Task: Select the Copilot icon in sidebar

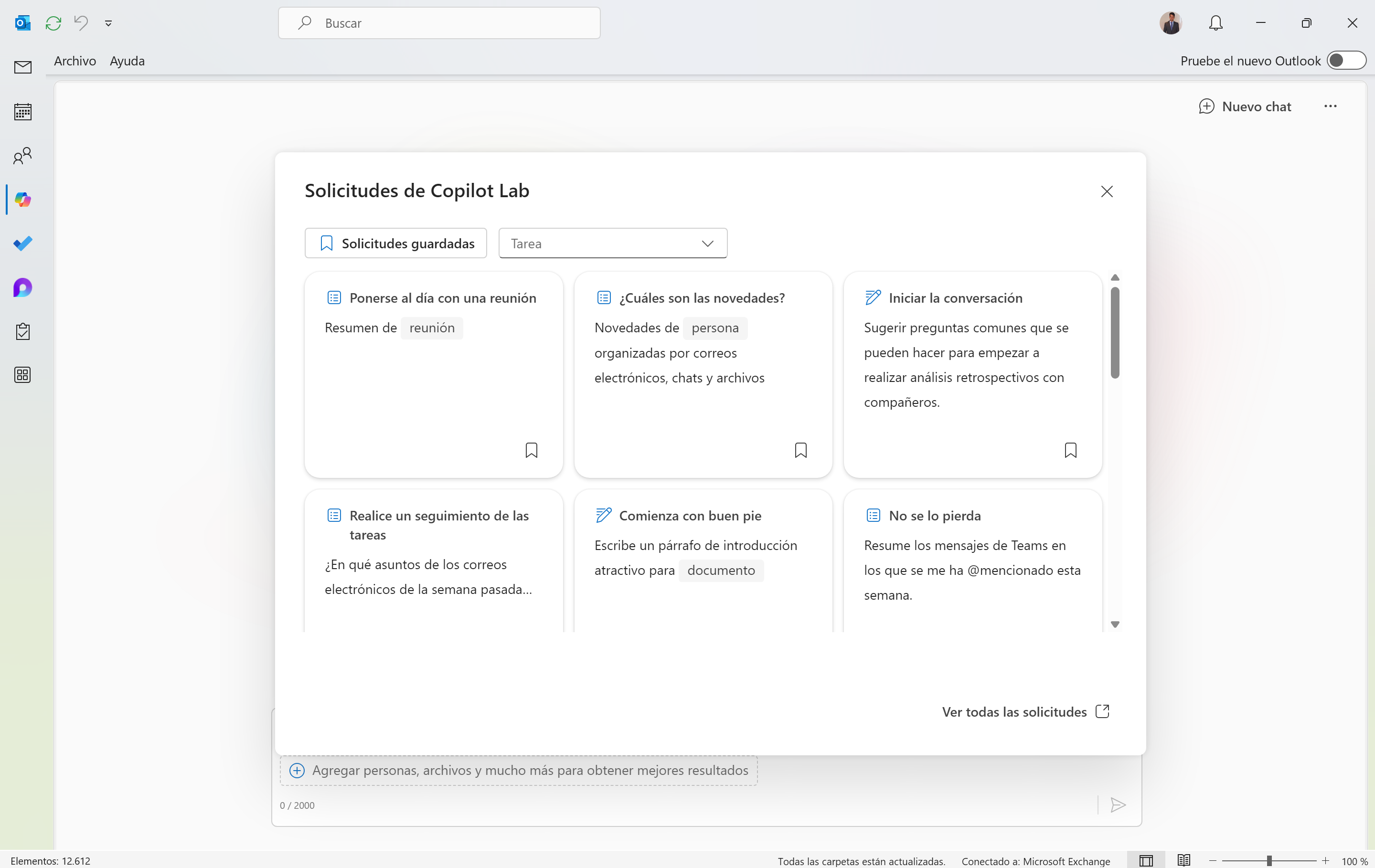Action: (x=23, y=200)
